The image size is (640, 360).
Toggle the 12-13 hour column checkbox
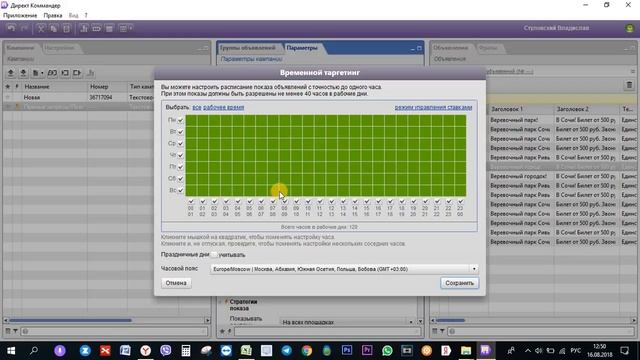pos(331,202)
